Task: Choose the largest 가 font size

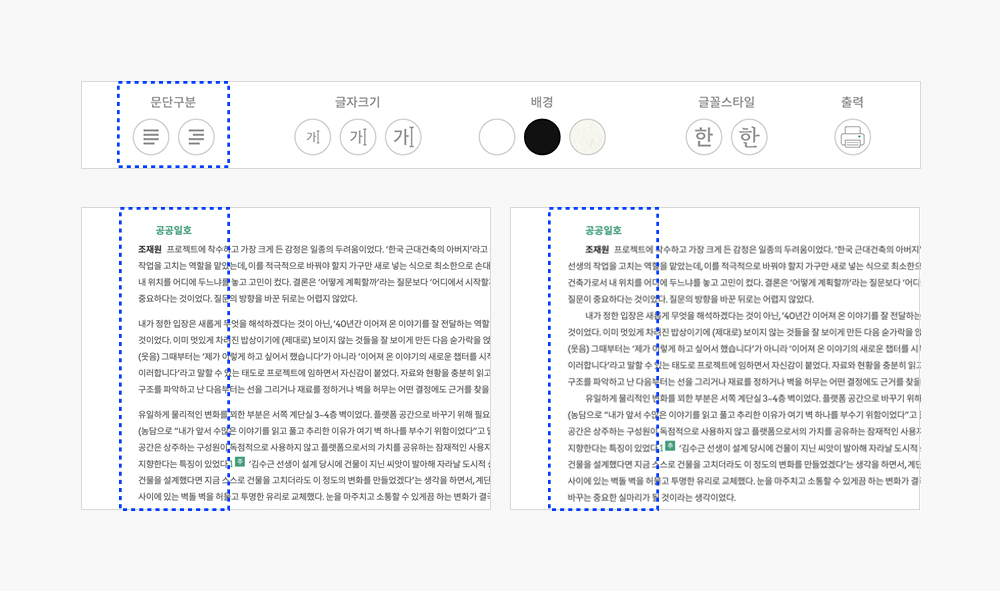Action: (404, 136)
